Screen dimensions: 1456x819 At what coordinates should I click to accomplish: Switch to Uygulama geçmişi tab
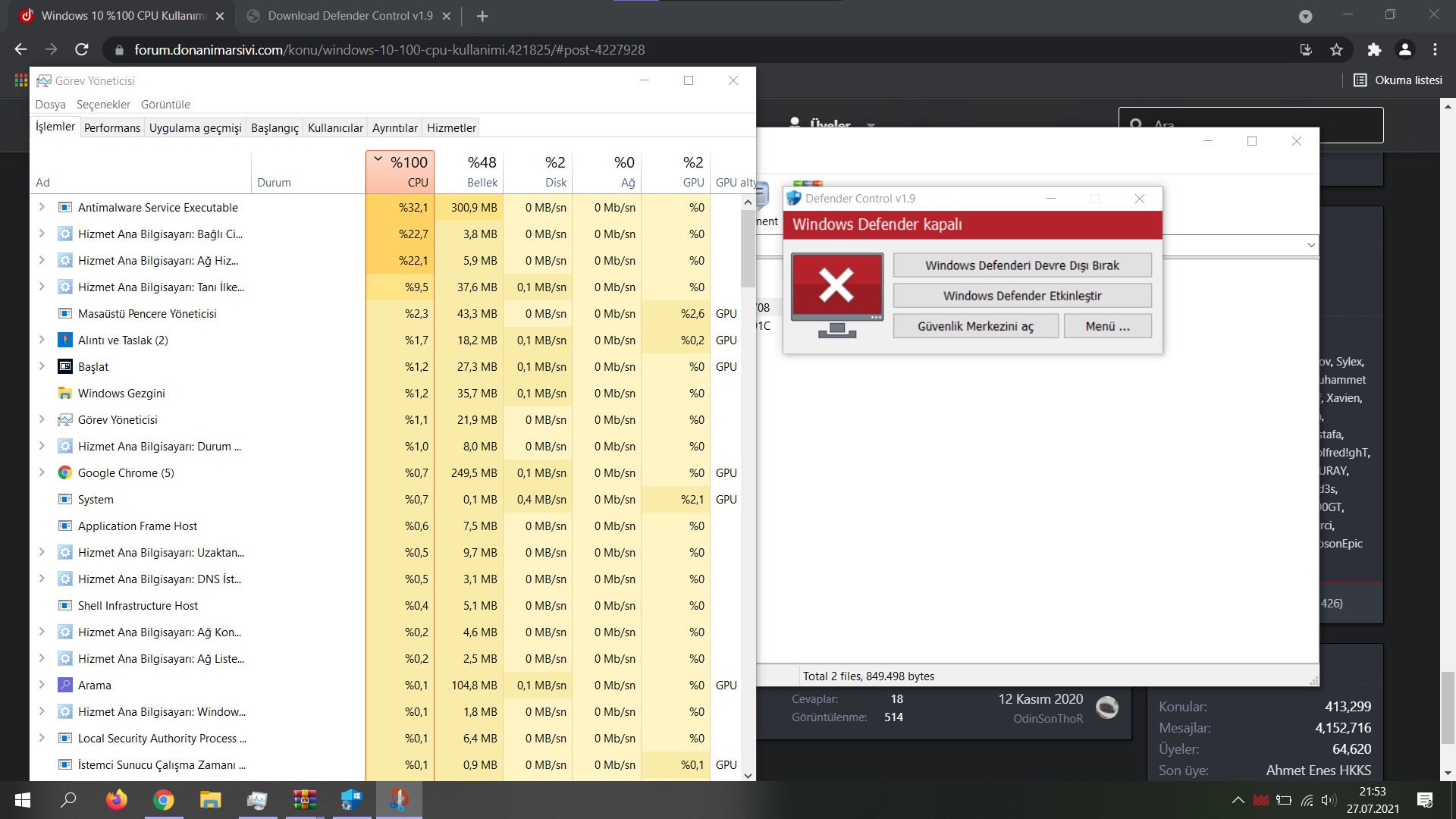click(x=196, y=127)
